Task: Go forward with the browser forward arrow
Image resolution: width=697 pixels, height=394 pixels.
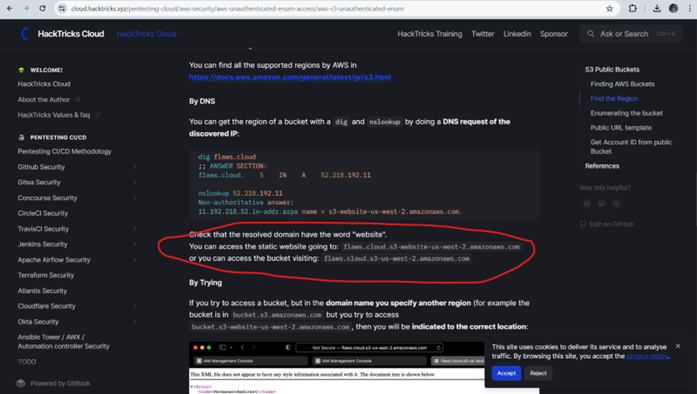Action: coord(26,8)
